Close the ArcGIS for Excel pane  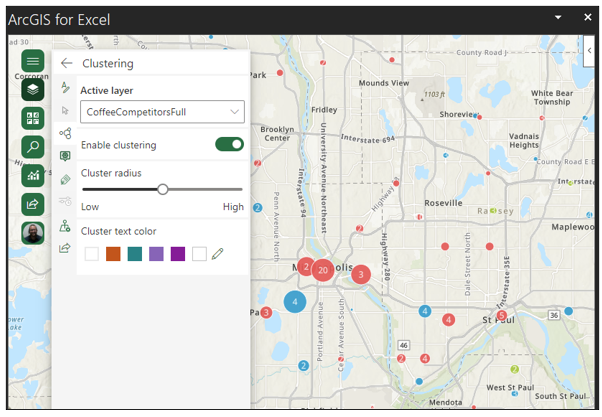tap(588, 18)
